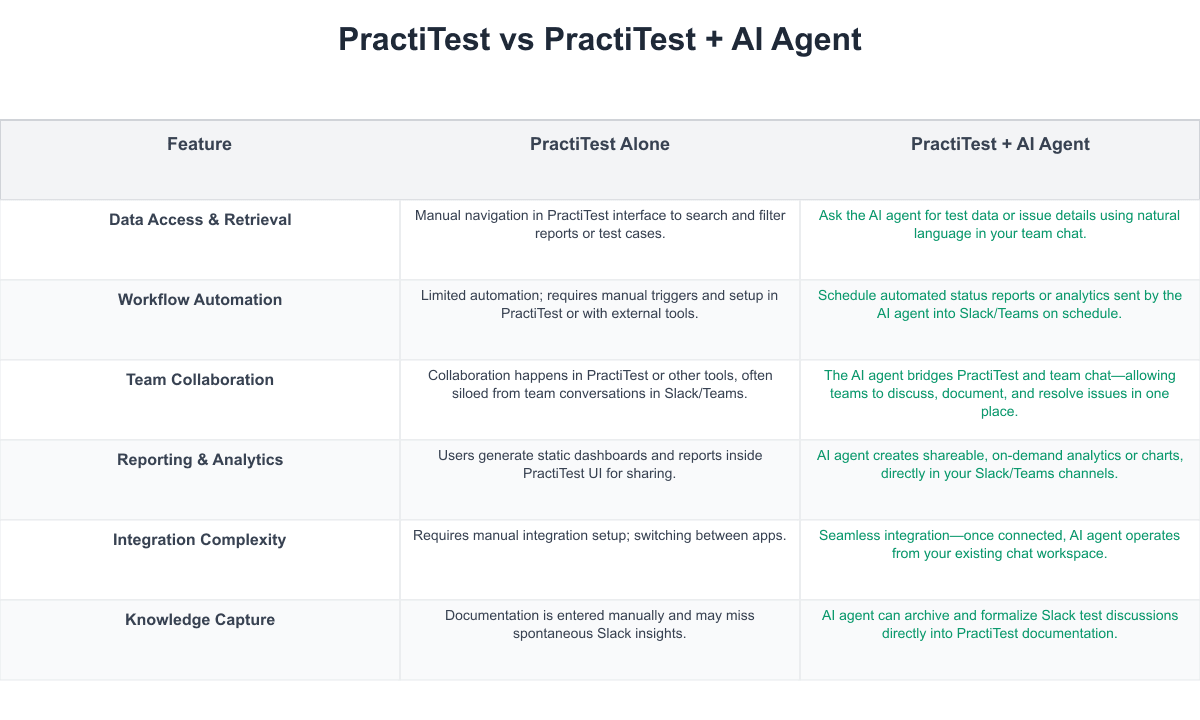Click the "Data Access & Retrieval" row label
Viewport: 1200px width, 720px height.
[x=200, y=220]
